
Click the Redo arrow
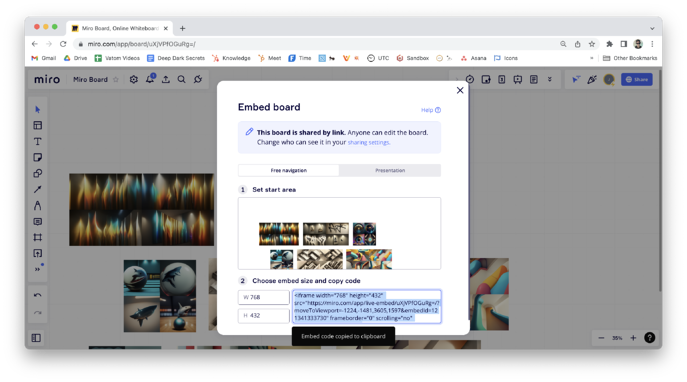pos(38,313)
